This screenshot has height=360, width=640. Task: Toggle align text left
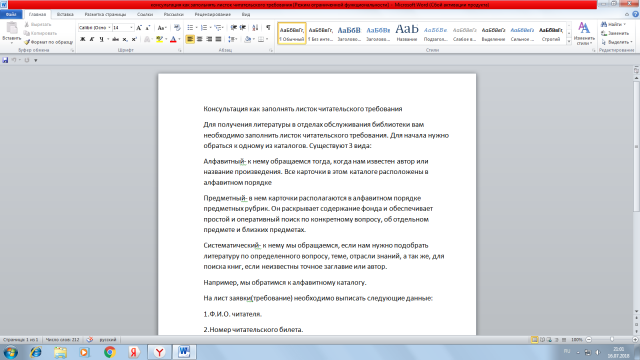tap(190, 39)
